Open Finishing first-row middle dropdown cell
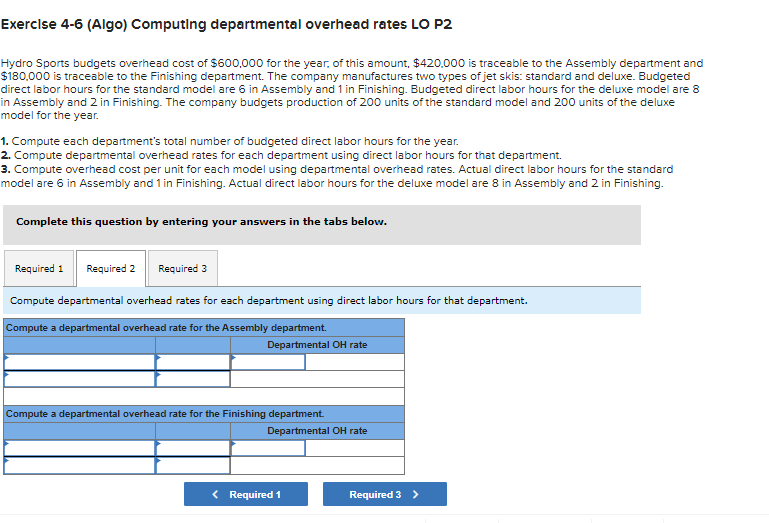 point(193,448)
